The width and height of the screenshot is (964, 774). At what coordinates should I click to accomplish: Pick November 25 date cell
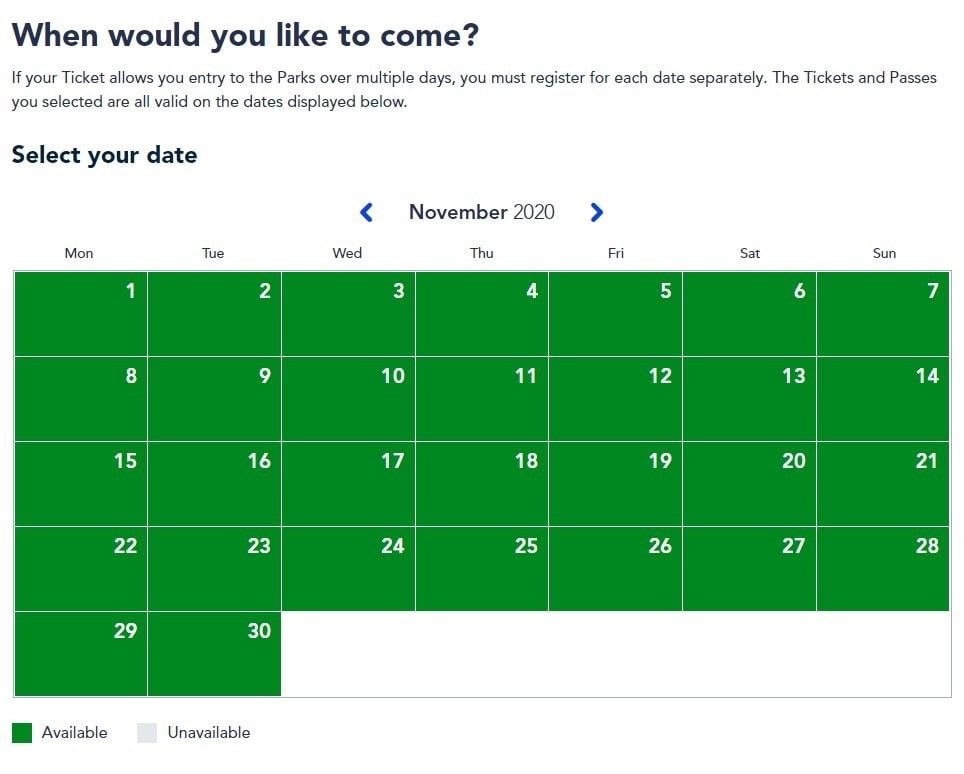(482, 569)
